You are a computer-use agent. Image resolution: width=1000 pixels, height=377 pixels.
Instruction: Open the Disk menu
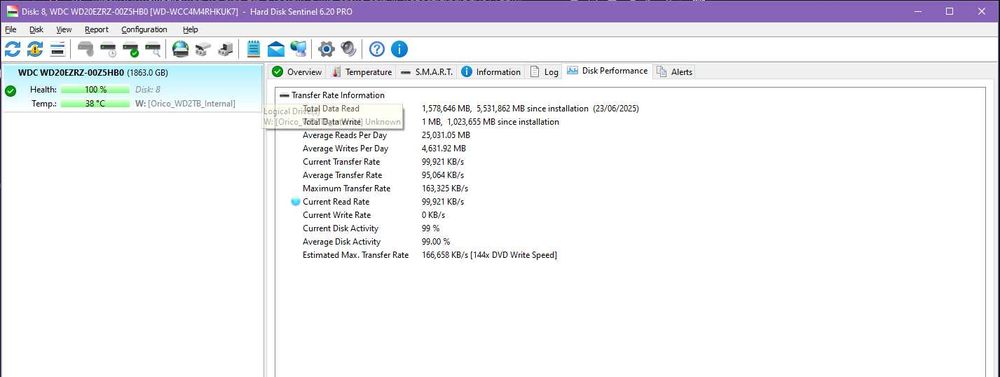point(36,29)
